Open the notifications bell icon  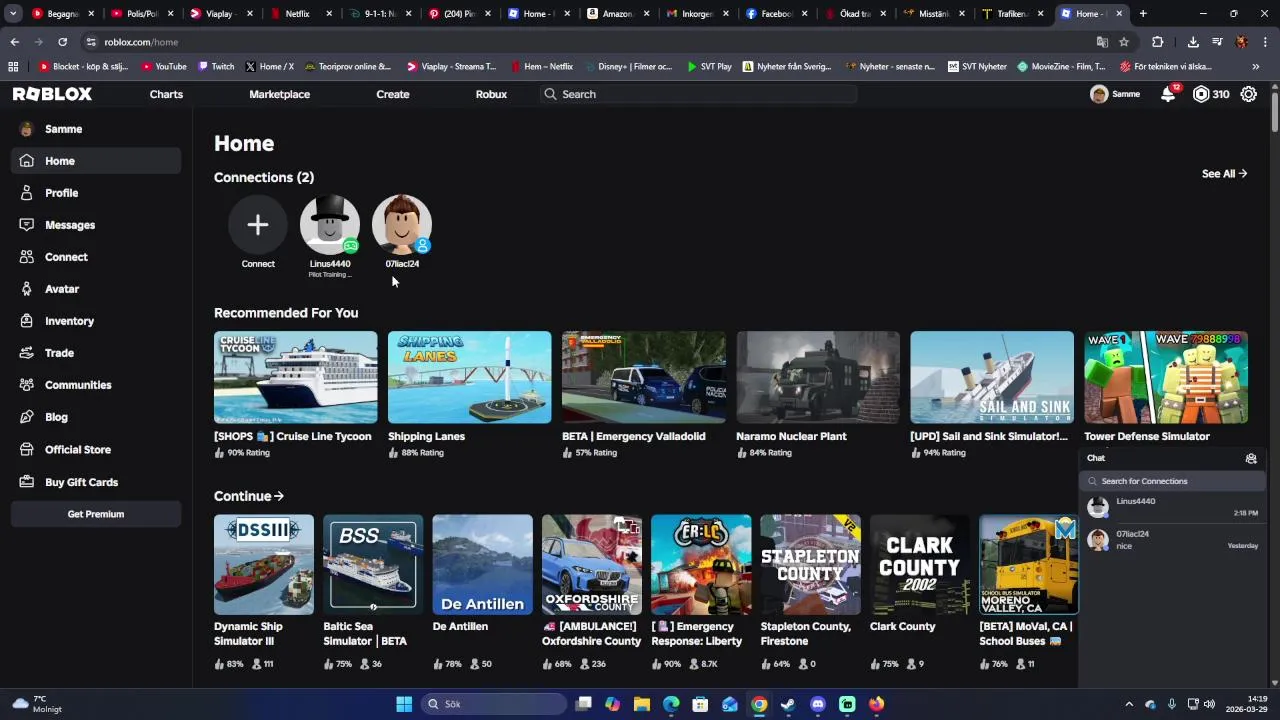pos(1168,94)
